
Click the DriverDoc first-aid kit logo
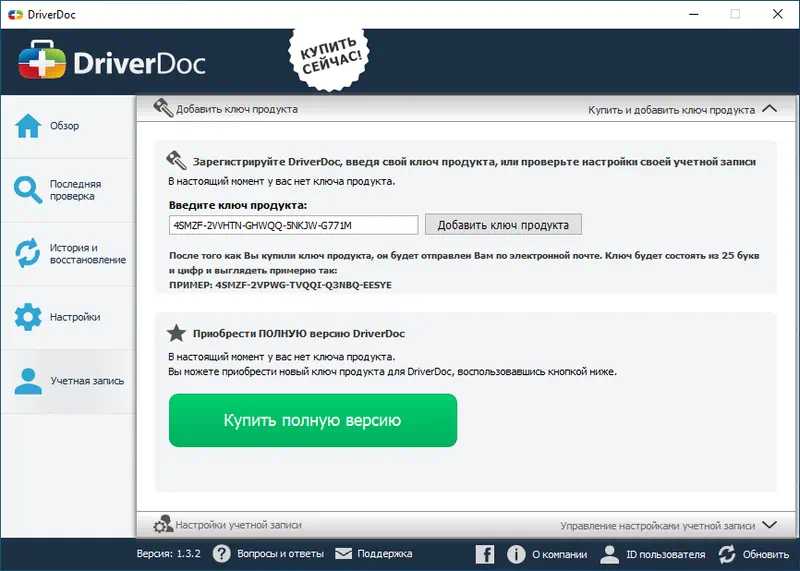pos(42,60)
